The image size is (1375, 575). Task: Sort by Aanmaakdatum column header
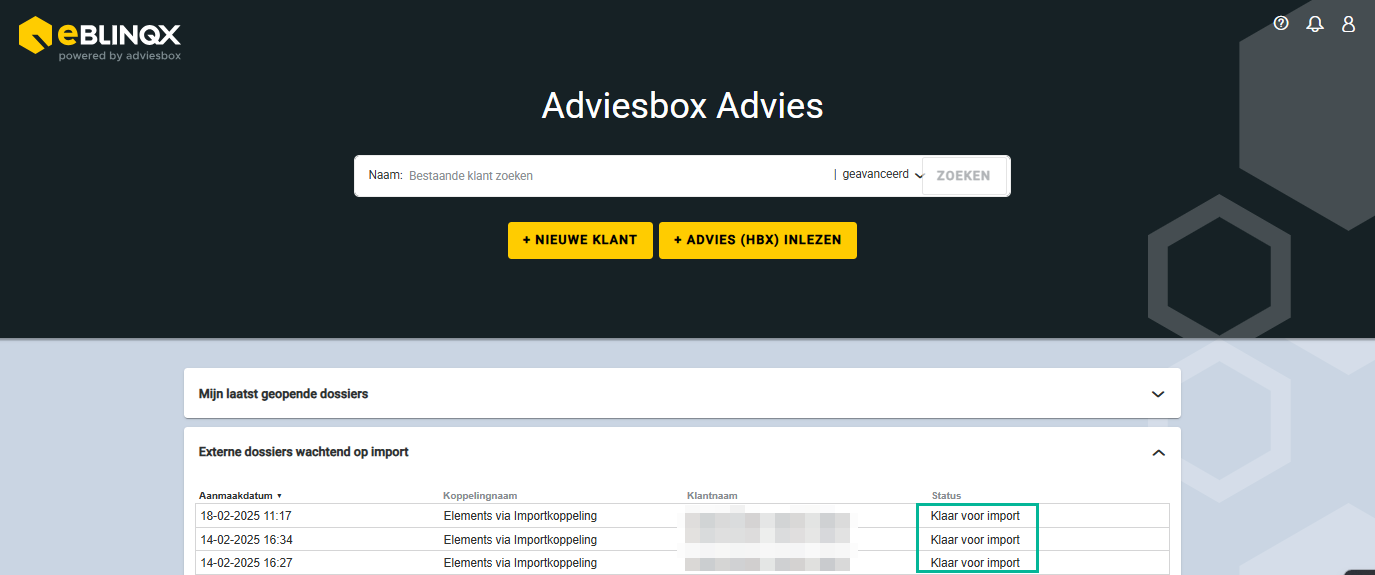[240, 495]
